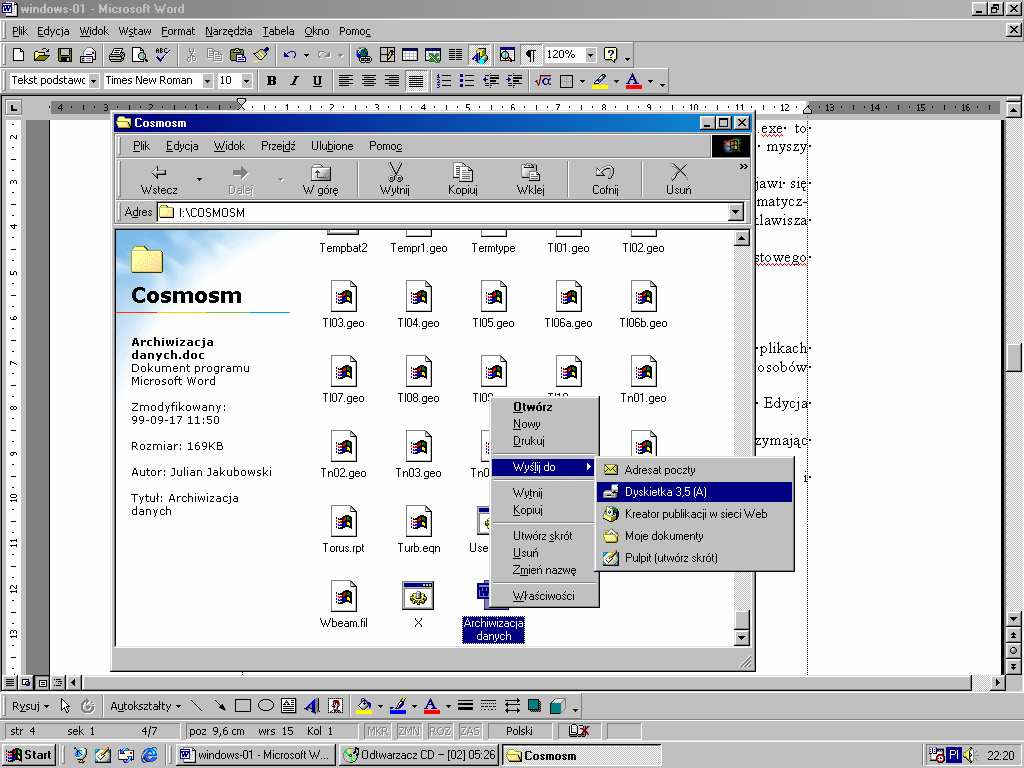
Task: Toggle the numbered list button
Action: [x=444, y=81]
